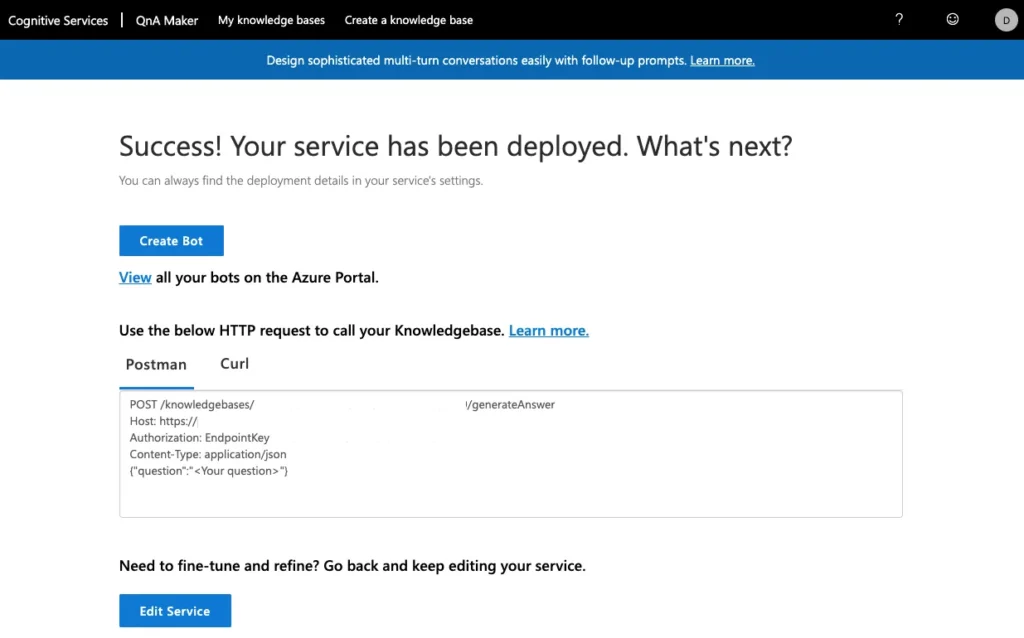Switch to the Postman tab
The width and height of the screenshot is (1024, 638).
[156, 364]
